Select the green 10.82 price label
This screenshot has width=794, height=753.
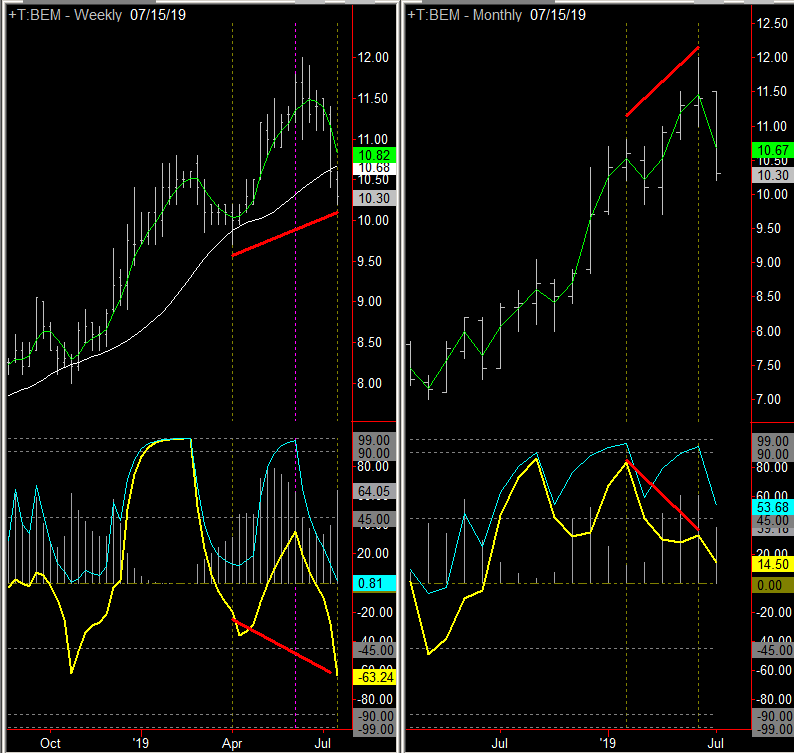tap(374, 155)
